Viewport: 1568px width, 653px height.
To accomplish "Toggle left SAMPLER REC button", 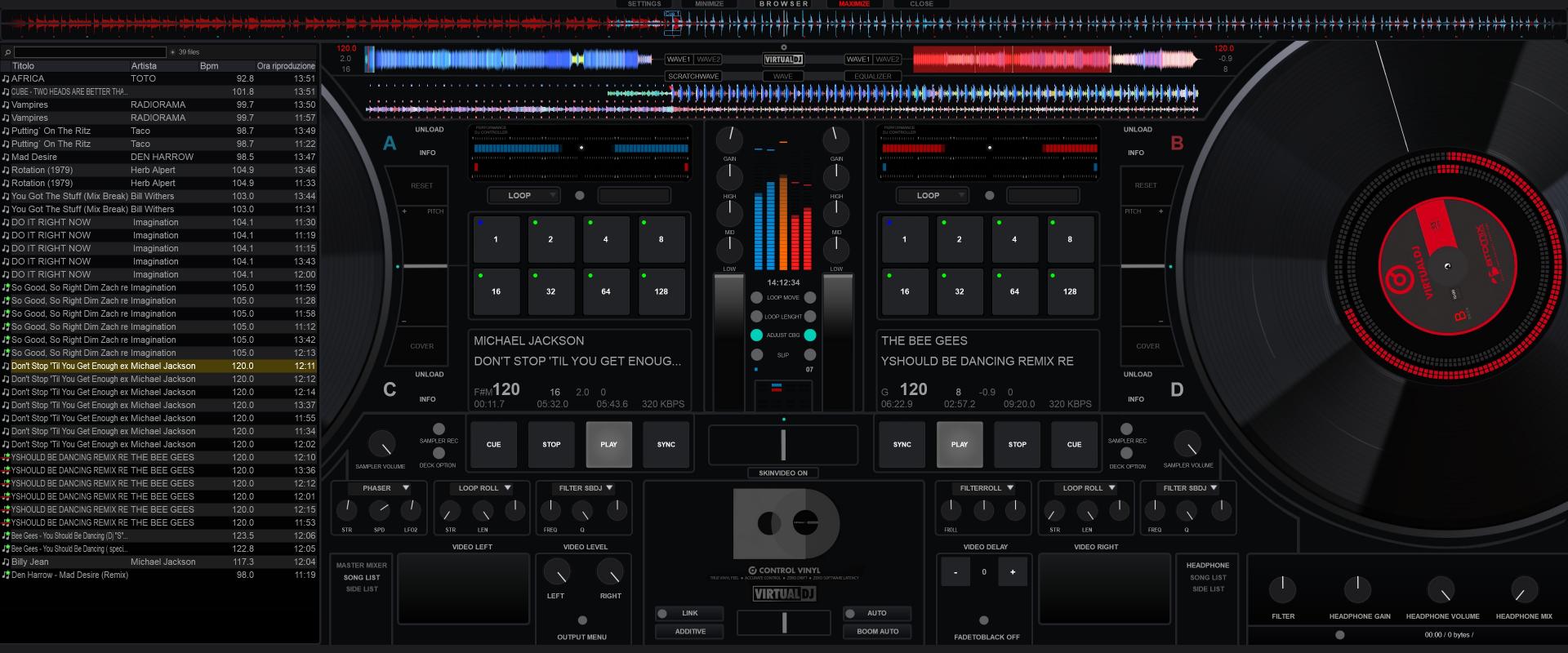I will click(x=439, y=429).
